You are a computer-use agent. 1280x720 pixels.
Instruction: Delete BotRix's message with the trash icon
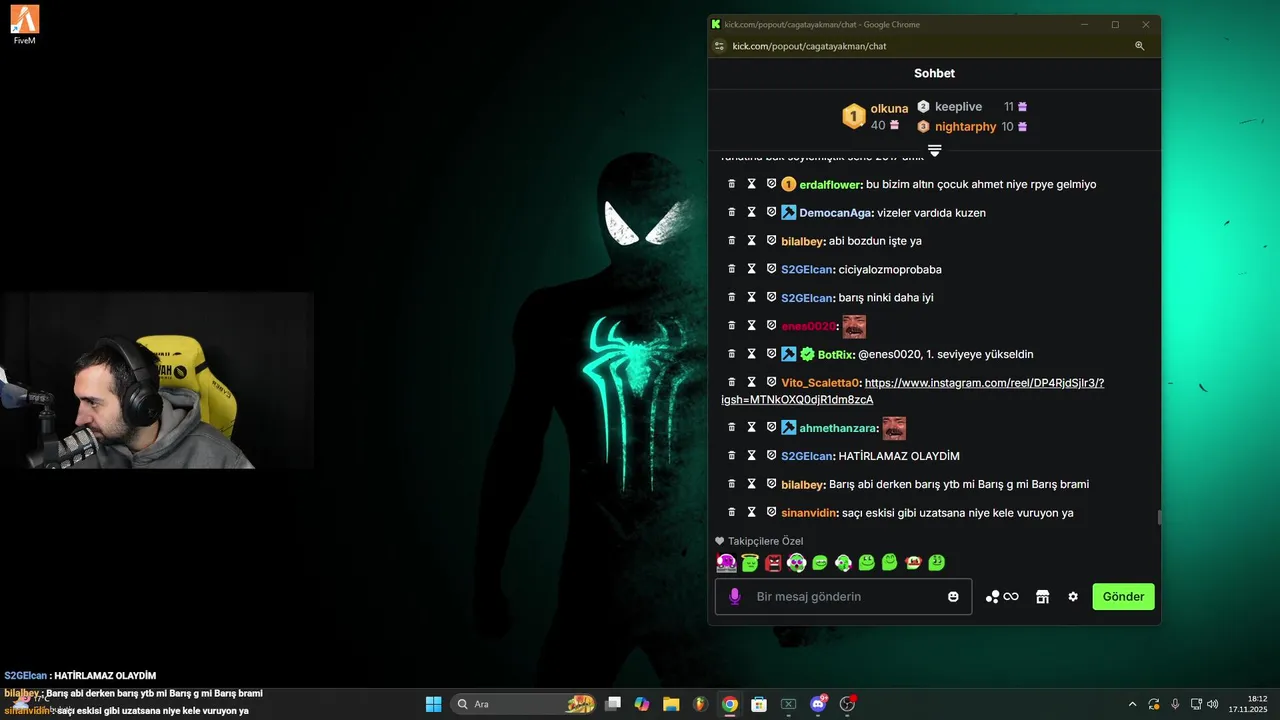click(x=732, y=353)
